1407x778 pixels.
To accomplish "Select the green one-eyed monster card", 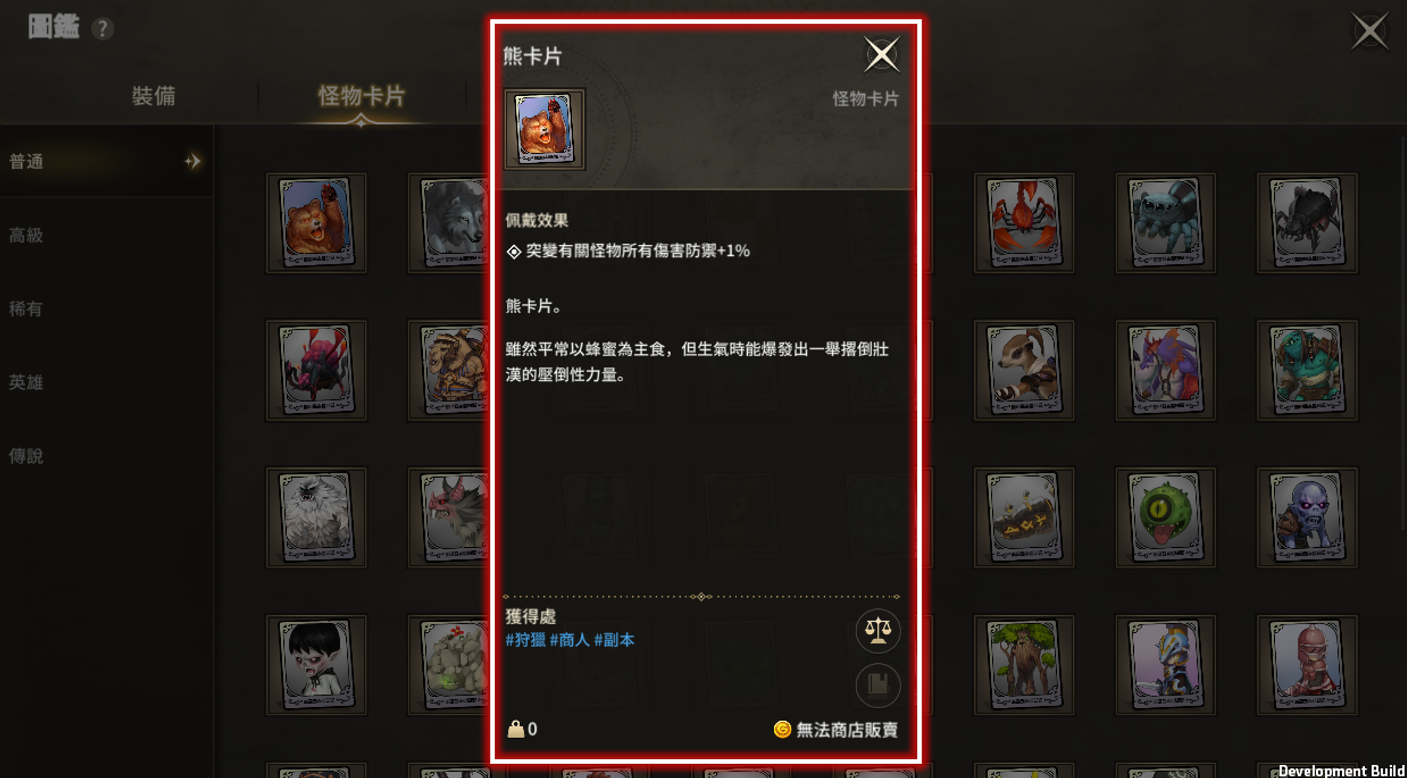I will point(1166,517).
